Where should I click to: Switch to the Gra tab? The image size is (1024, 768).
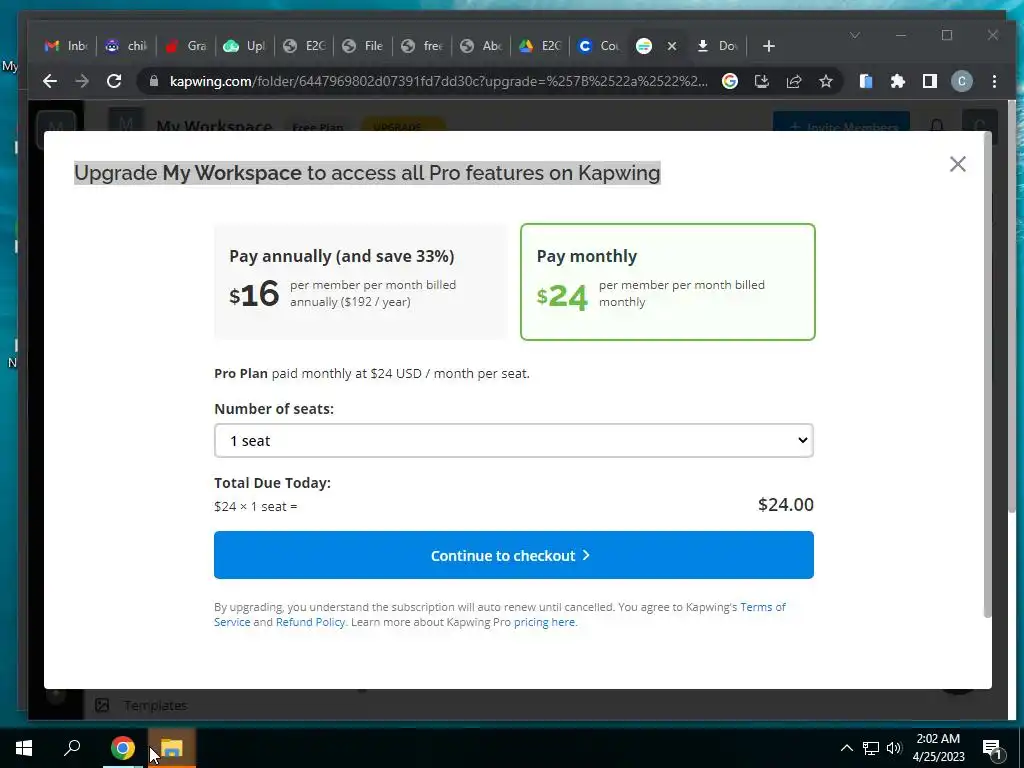coord(185,46)
